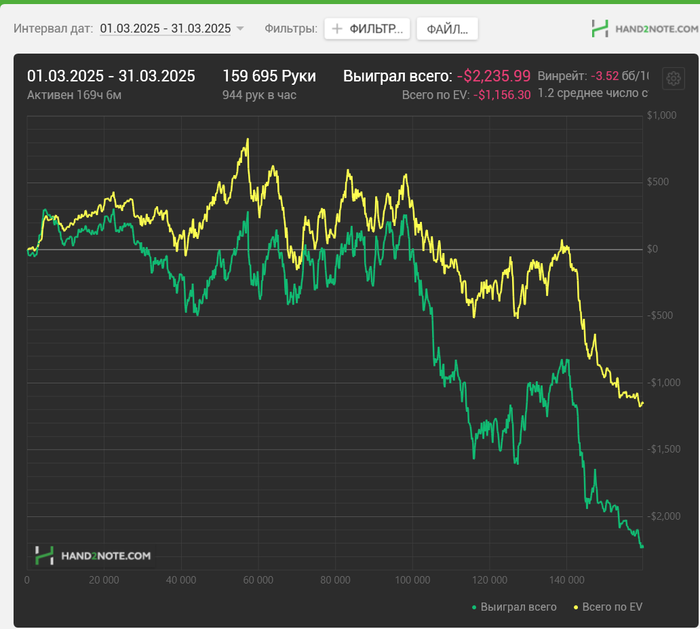Viewport: 700px width, 629px height.
Task: Open the chart settings gear icon
Action: pos(673,79)
